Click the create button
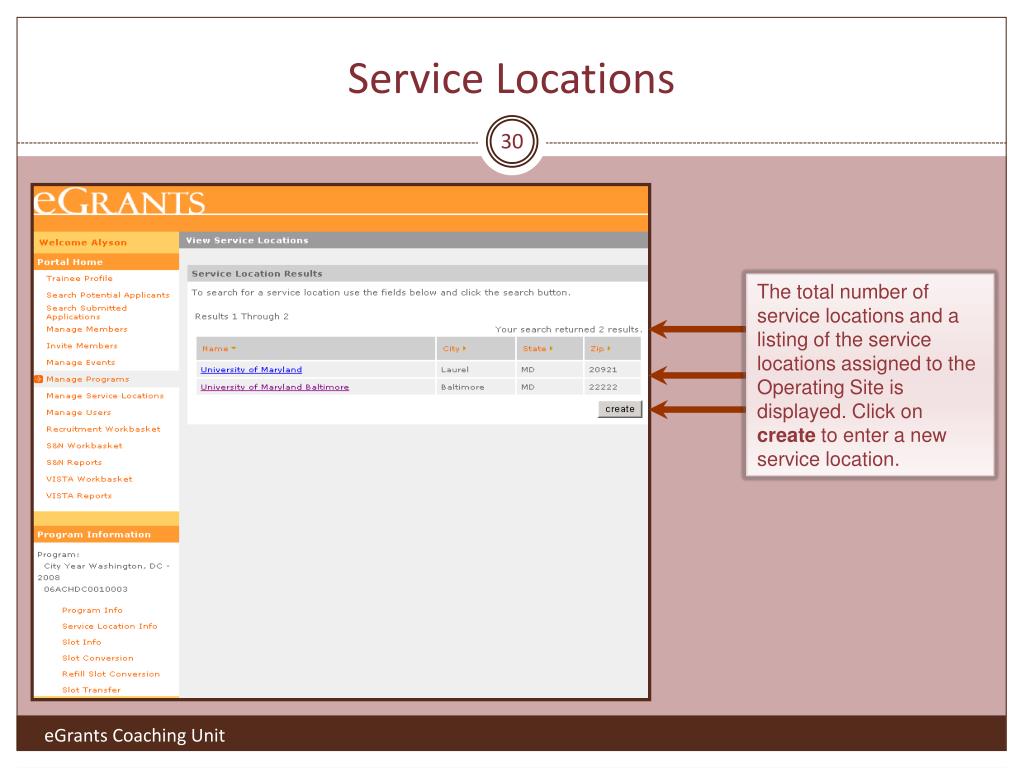Screen dimensions: 1024x768 620,409
